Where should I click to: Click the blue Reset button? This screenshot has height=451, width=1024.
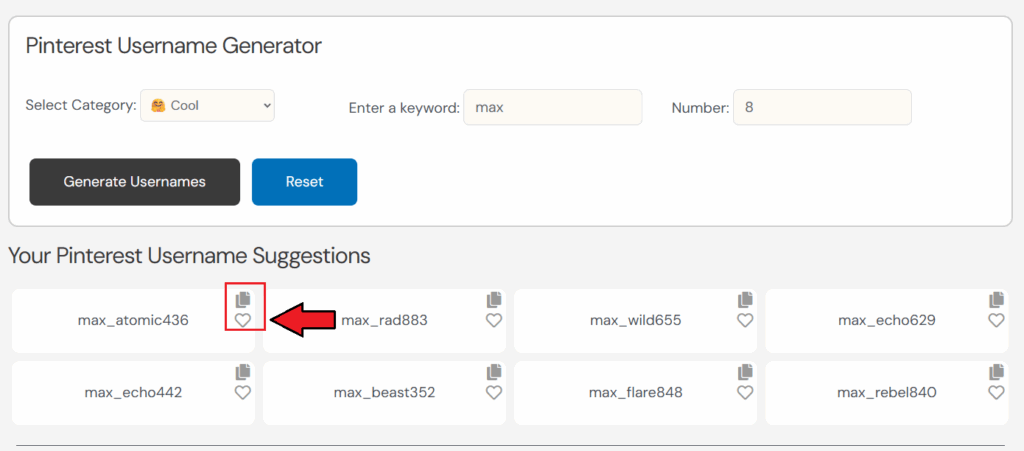click(x=304, y=181)
